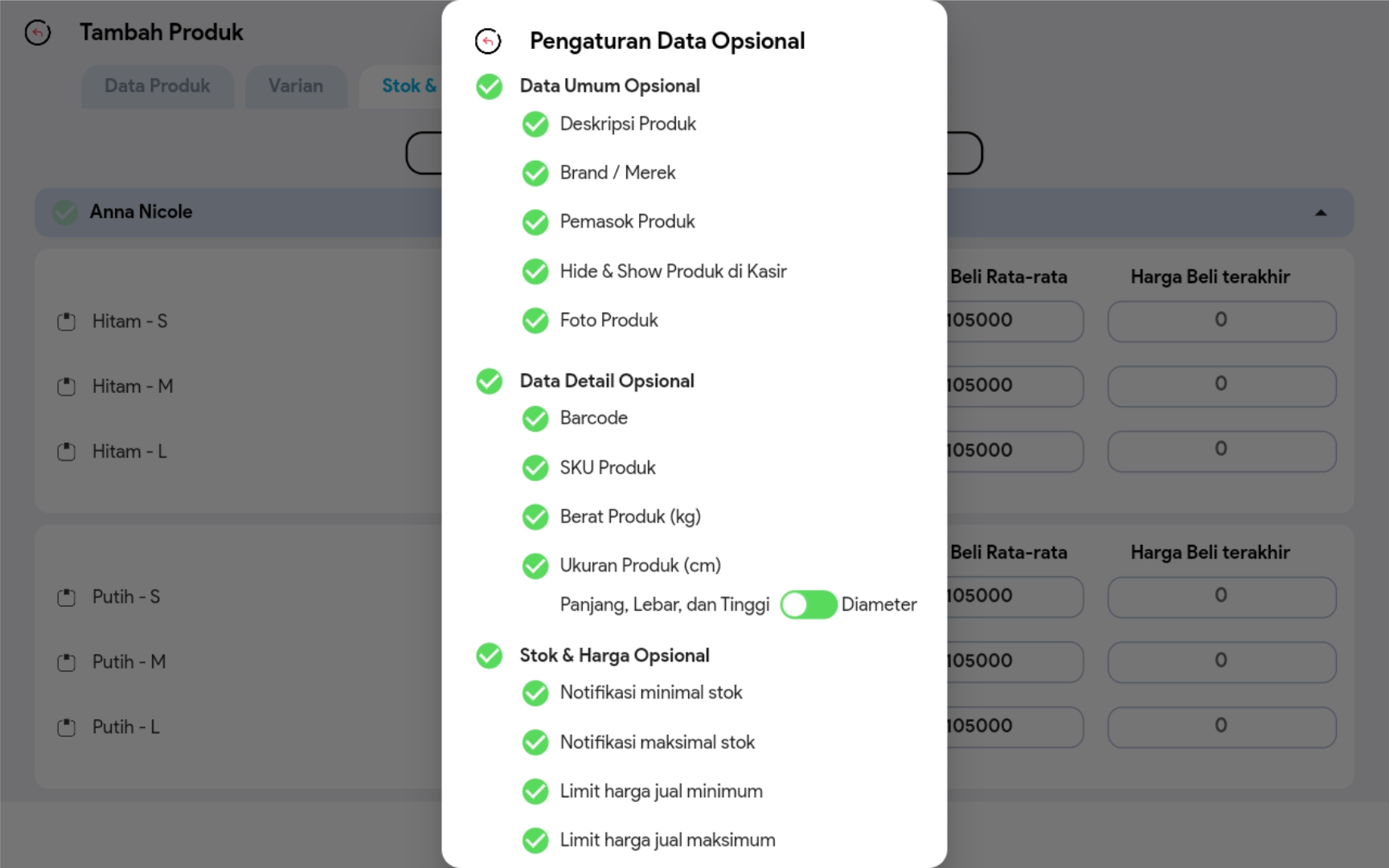Click the clipboard icon next to Hitam - L
The height and width of the screenshot is (868, 1389).
pyautogui.click(x=67, y=452)
